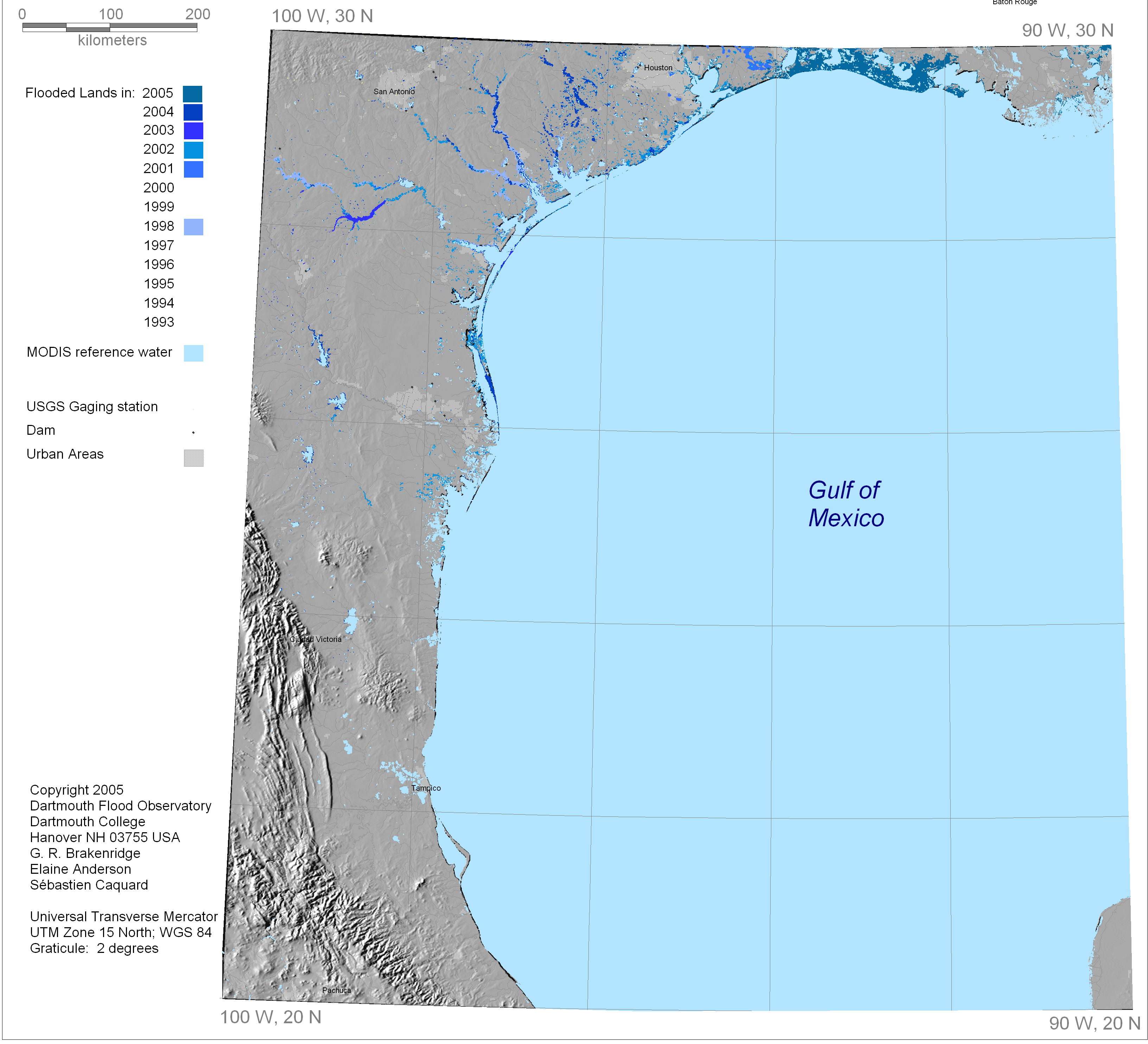Click the 2001 flooded lands color swatch
The image size is (1148, 1044).
tap(193, 169)
